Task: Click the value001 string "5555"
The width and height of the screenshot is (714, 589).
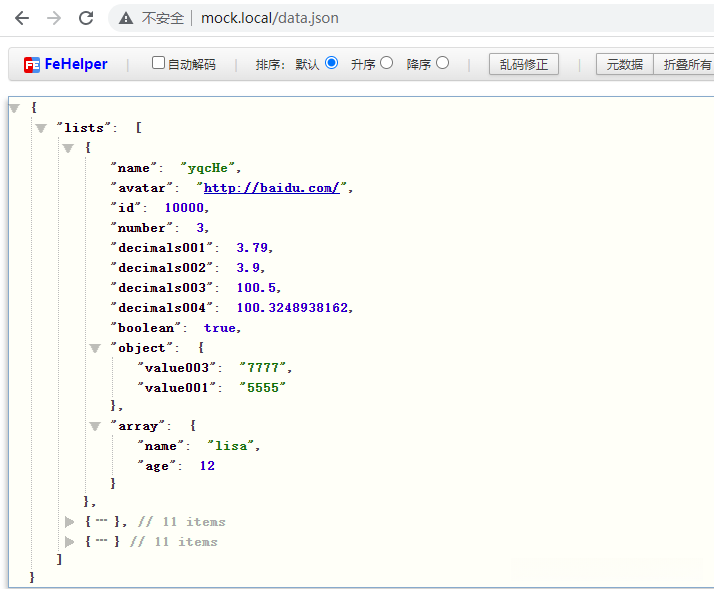Action: pos(263,388)
